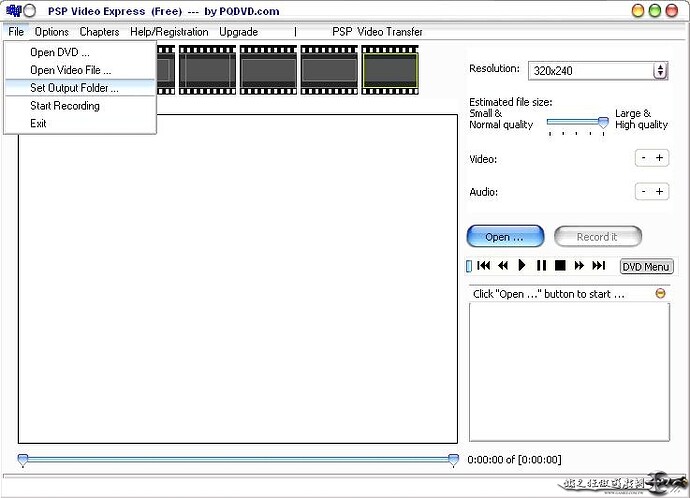This screenshot has height=498, width=690.
Task: Open the Options menu
Action: (52, 32)
